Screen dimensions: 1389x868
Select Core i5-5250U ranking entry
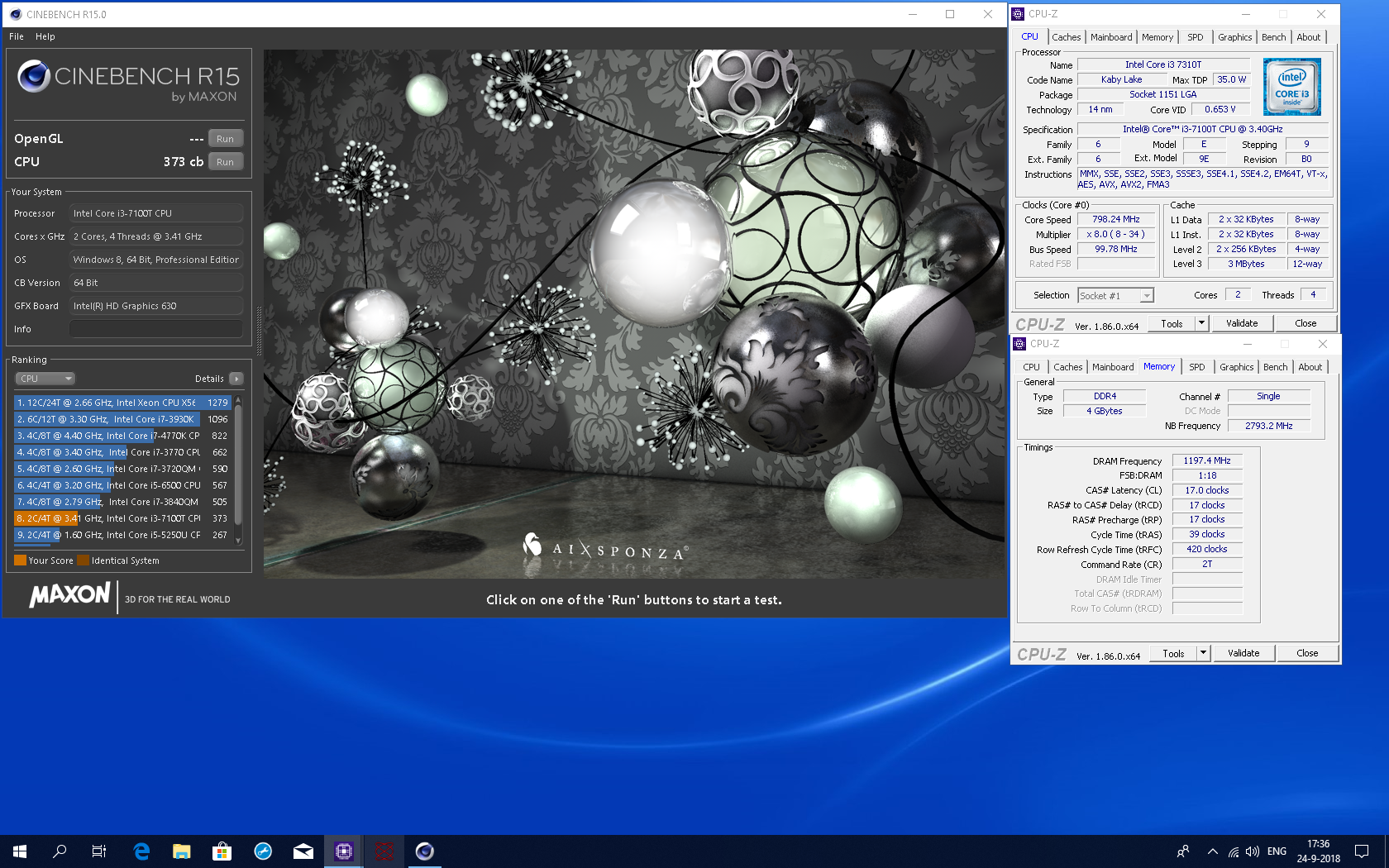point(122,535)
